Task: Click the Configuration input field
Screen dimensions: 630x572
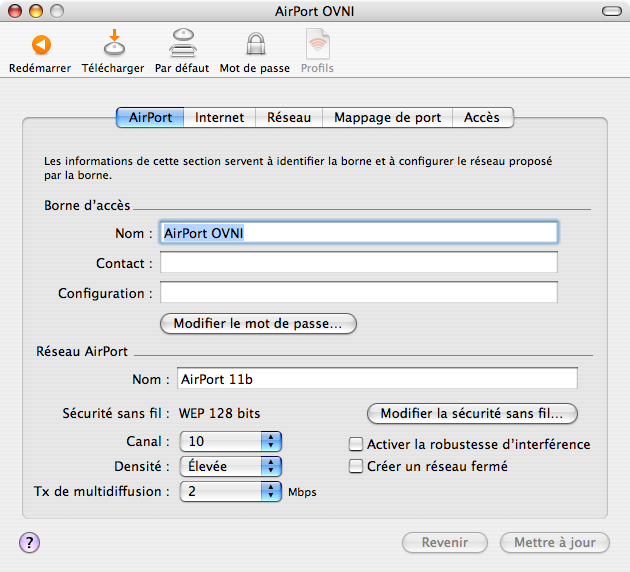Action: [x=359, y=292]
